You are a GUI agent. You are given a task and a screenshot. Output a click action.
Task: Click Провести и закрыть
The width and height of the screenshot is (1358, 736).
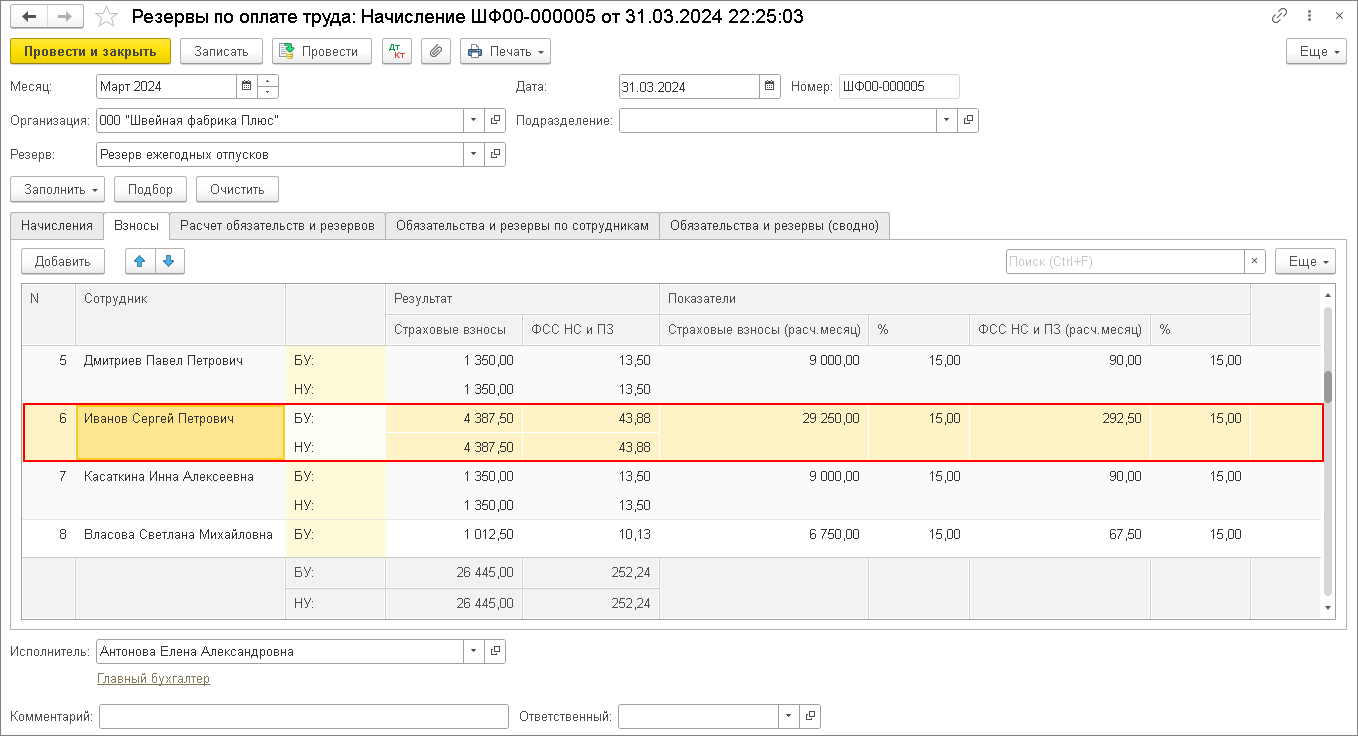point(91,51)
